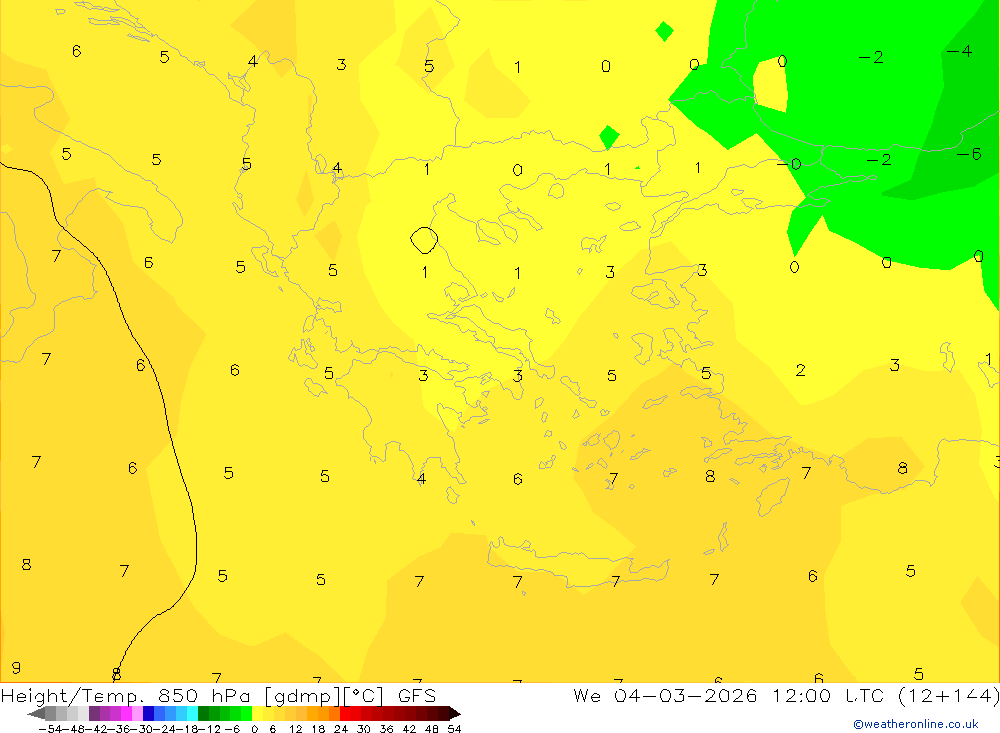The image size is (1000, 733).
Task: Click the '[gdmp][°C]' units label
Action: tap(324, 695)
